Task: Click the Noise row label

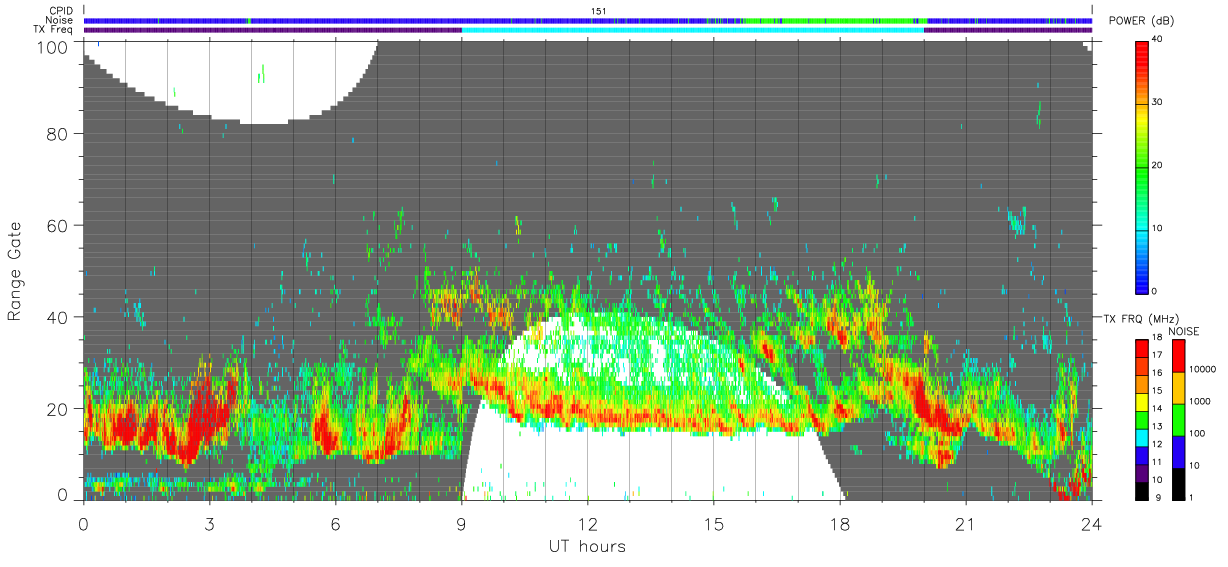Action: [61, 20]
